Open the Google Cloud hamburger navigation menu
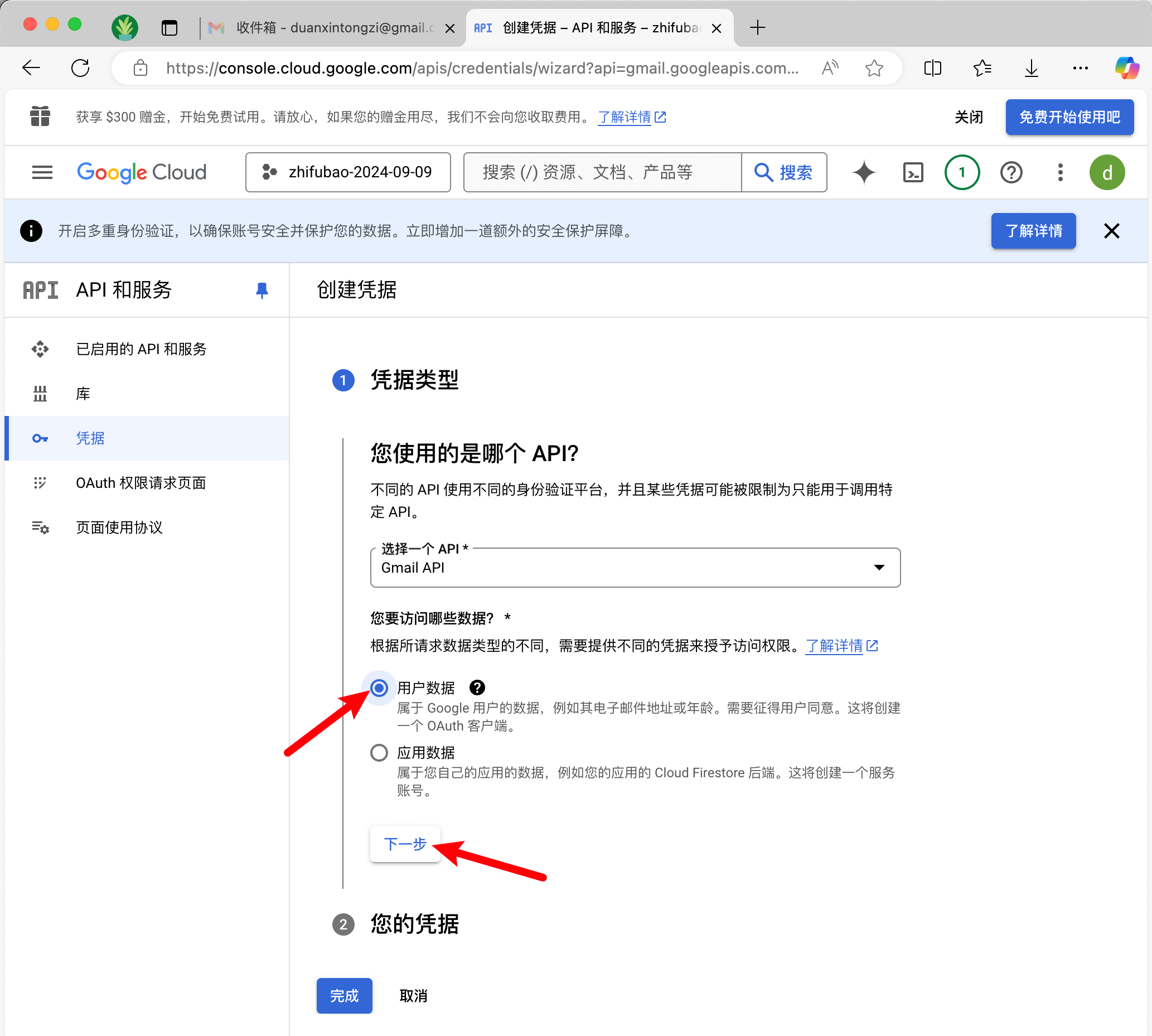 coord(42,172)
